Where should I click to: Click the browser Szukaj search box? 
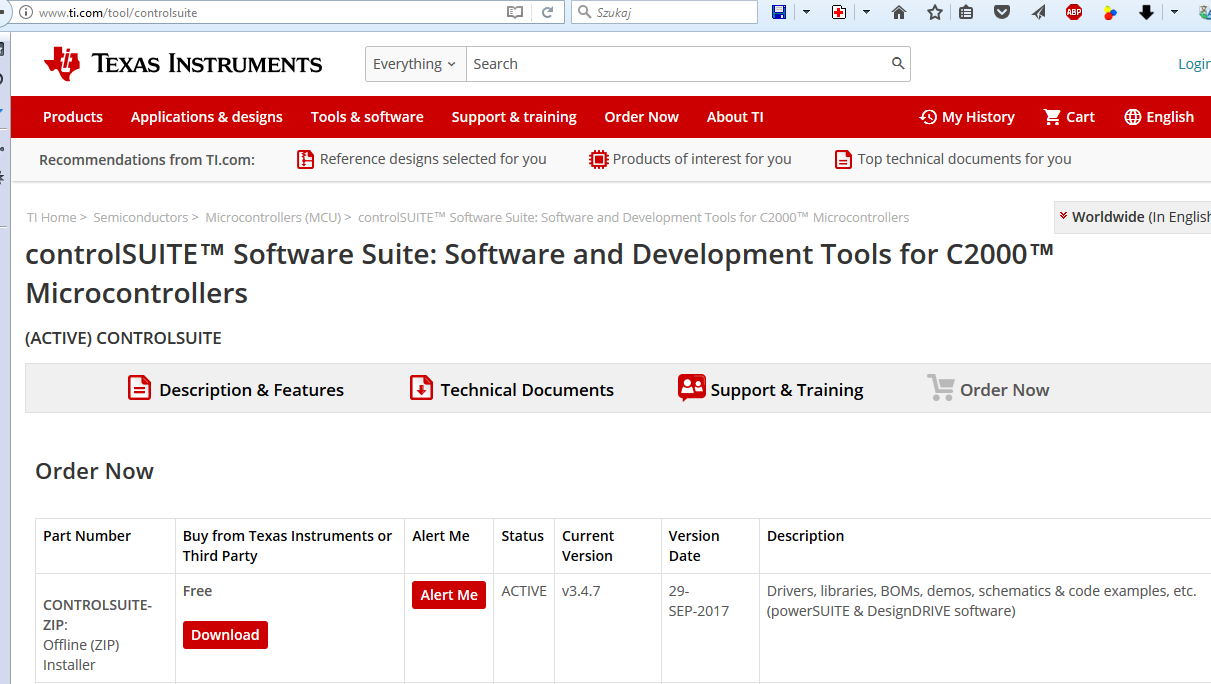[664, 12]
